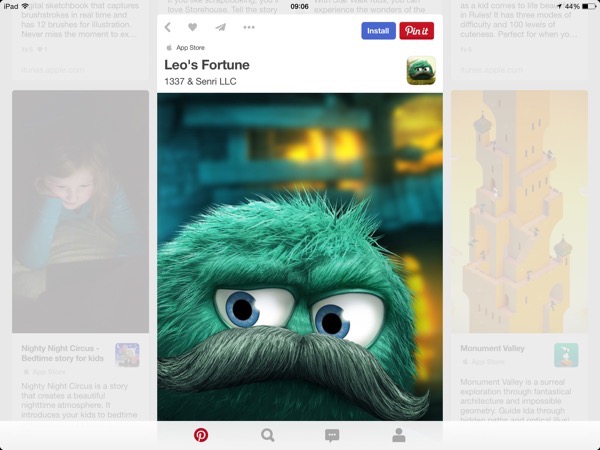This screenshot has height=450, width=600.
Task: Open the search tab in bottom bar
Action: (x=267, y=435)
